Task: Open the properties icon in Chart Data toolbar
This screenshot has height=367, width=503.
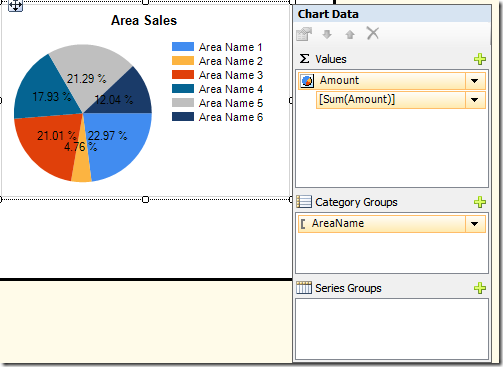Action: click(x=304, y=34)
